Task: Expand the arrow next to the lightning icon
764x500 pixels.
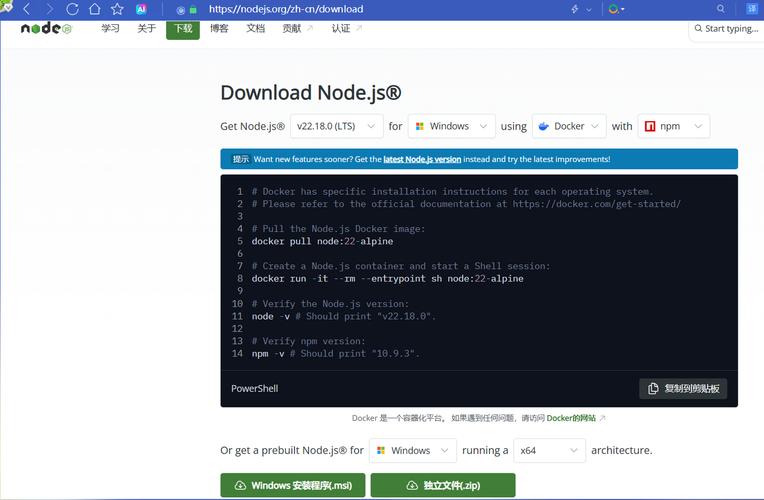Action: (x=589, y=9)
